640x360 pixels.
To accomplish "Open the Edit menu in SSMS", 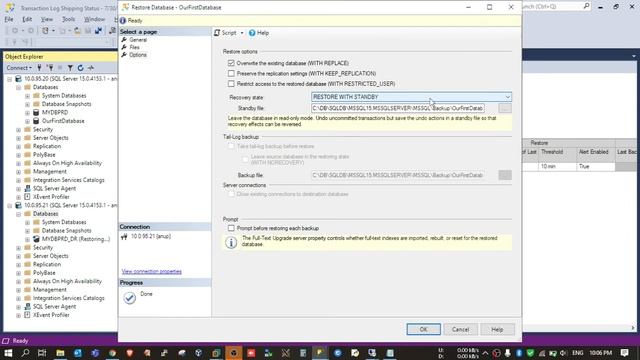I will (x=27, y=19).
